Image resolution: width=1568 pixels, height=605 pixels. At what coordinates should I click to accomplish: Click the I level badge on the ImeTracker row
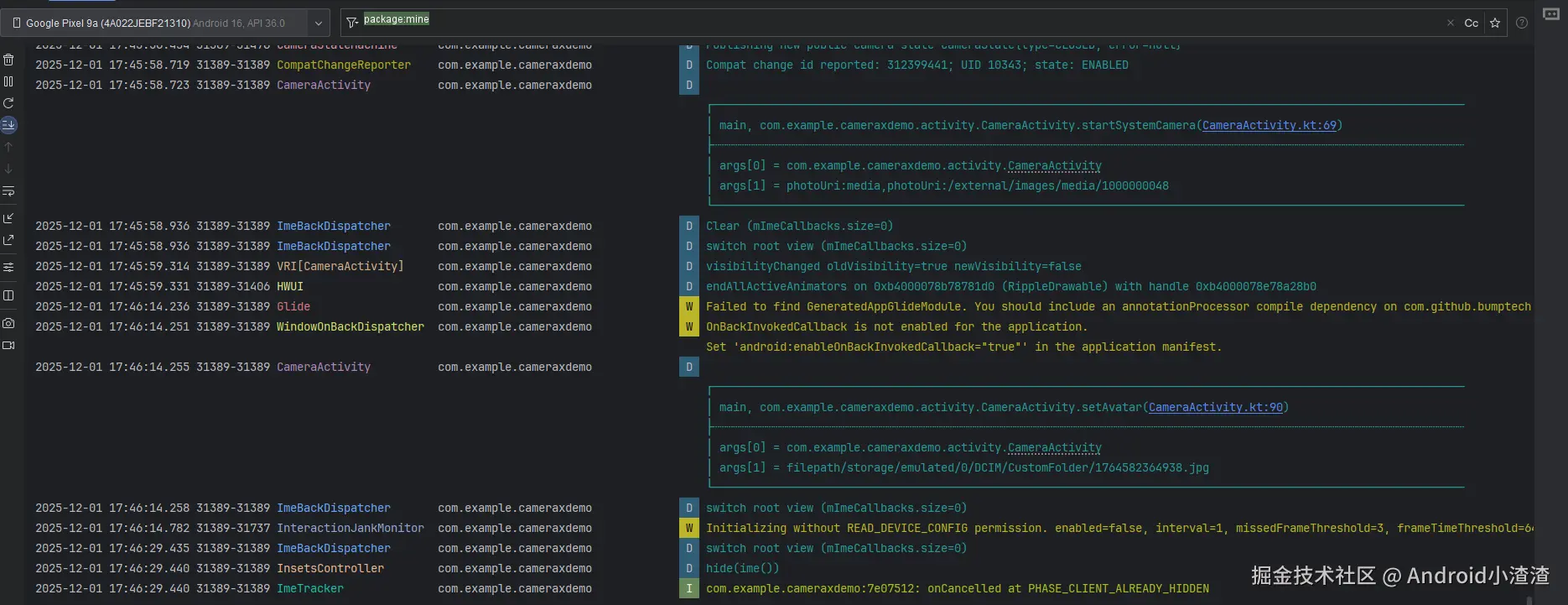tap(689, 588)
